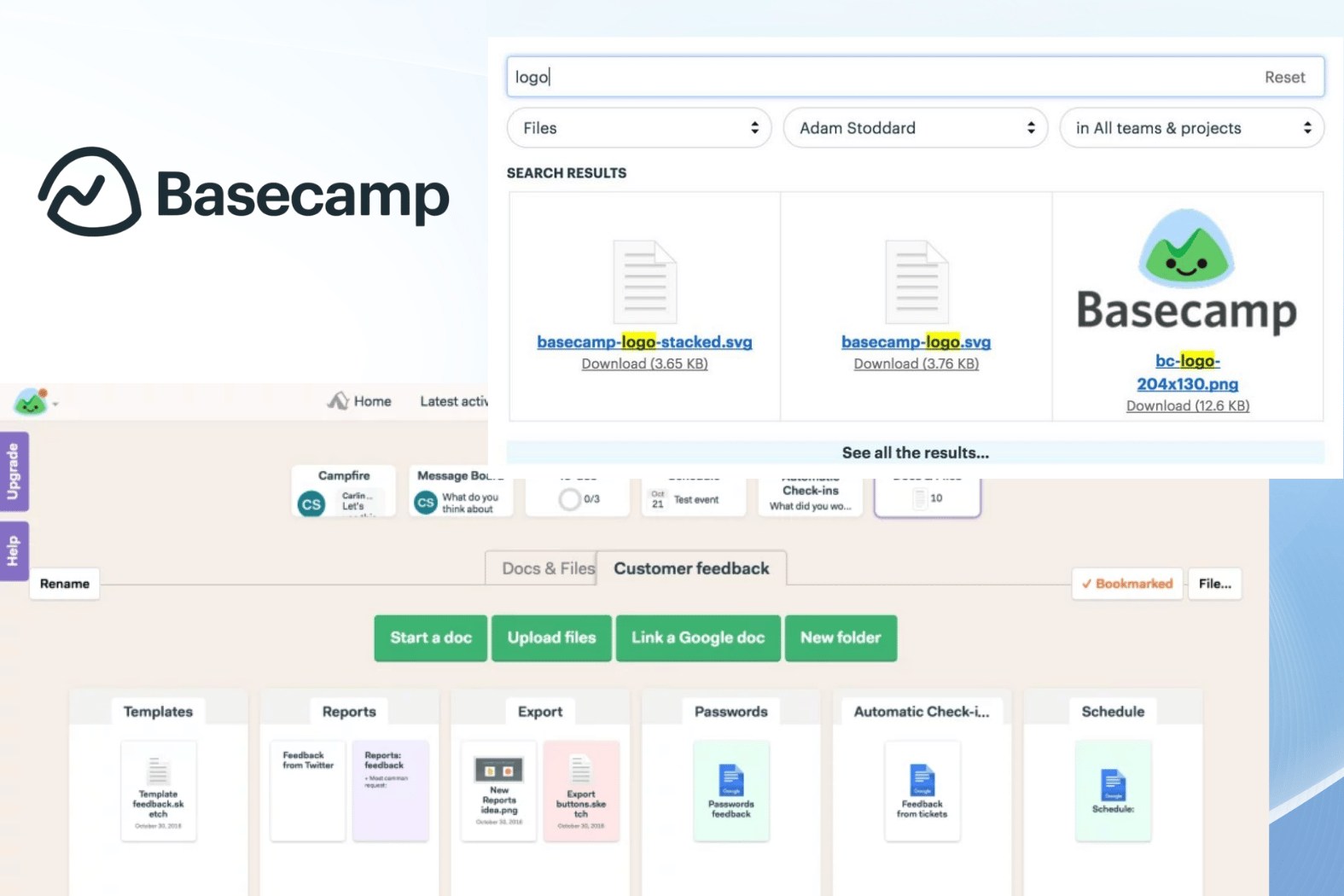1344x896 pixels.
Task: Download the 3.65 KB file
Action: (644, 364)
